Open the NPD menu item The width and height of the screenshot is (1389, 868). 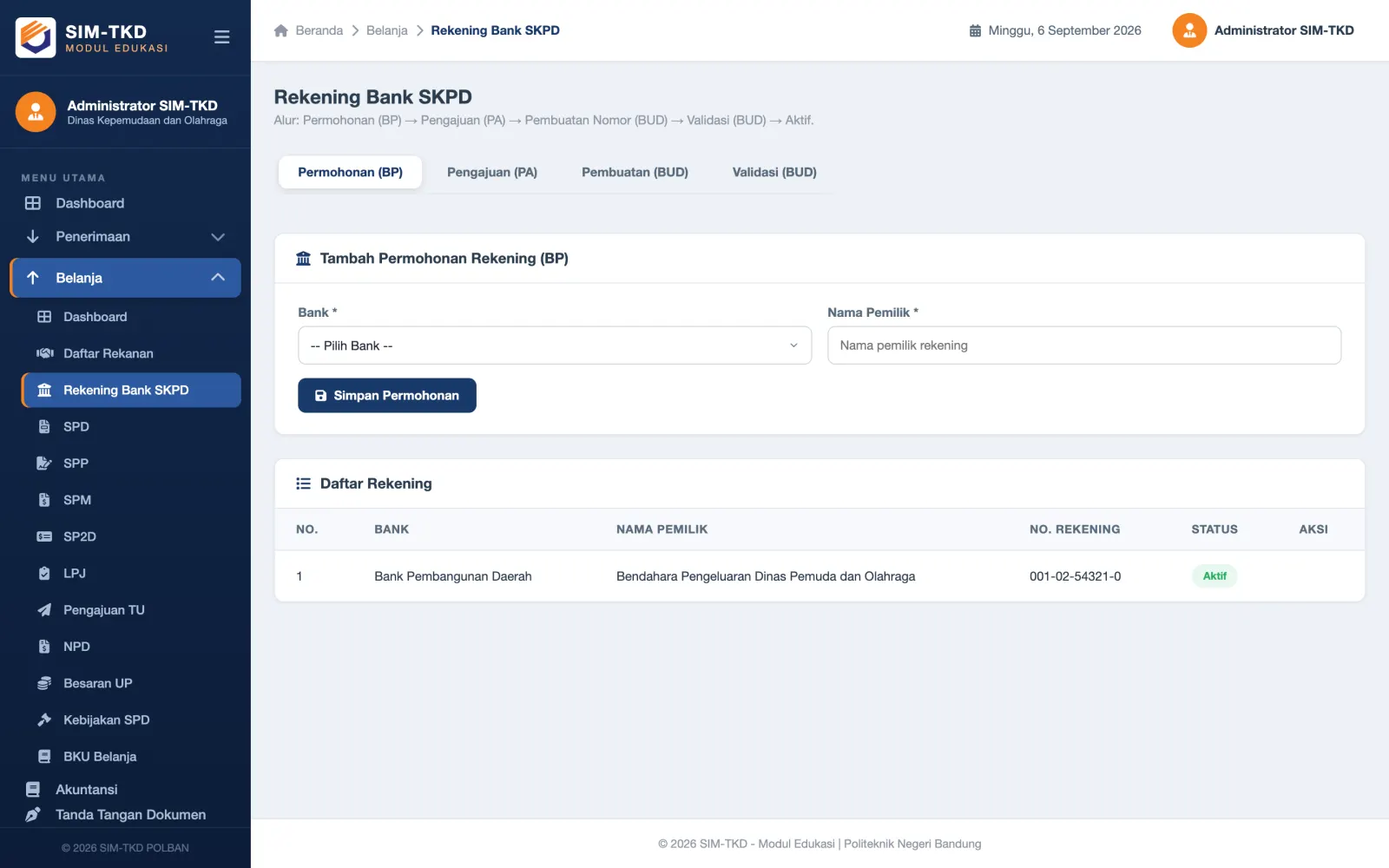point(131,647)
